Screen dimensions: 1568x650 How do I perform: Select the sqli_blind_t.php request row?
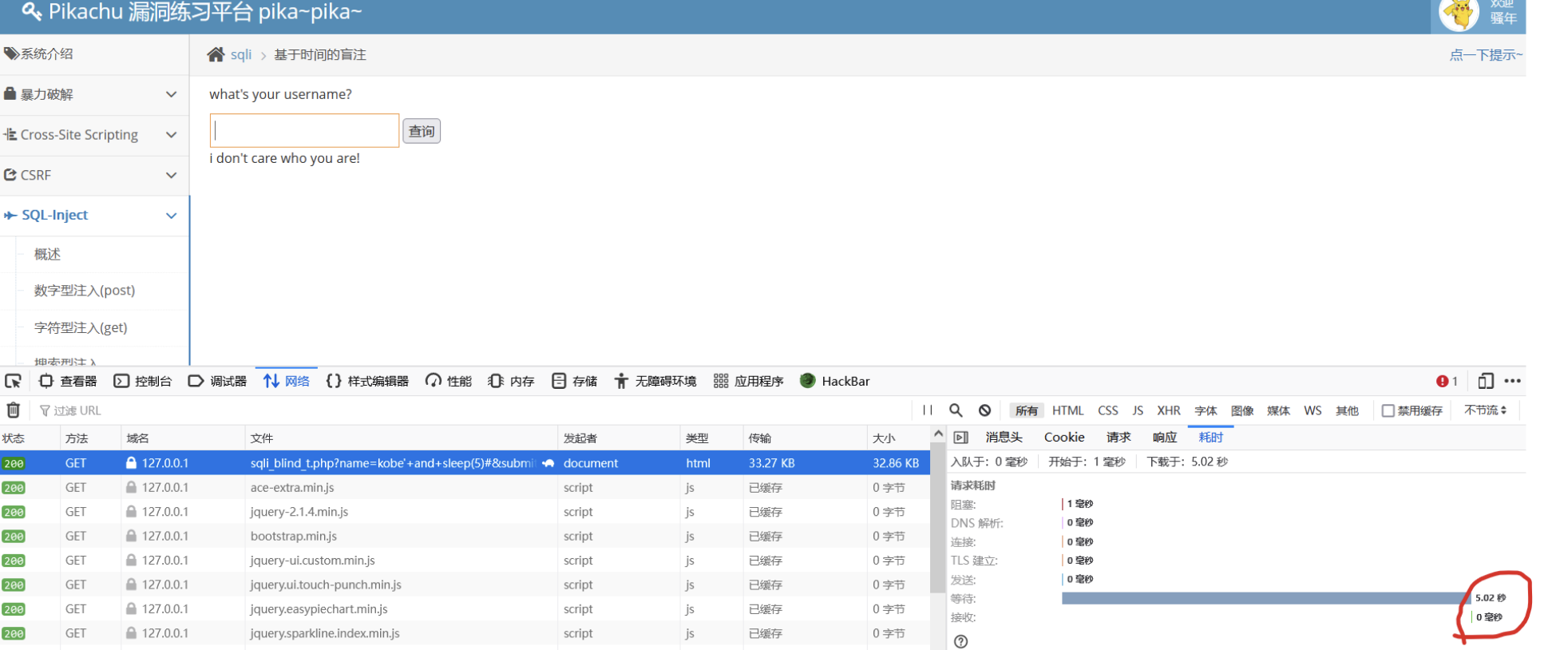pos(465,463)
